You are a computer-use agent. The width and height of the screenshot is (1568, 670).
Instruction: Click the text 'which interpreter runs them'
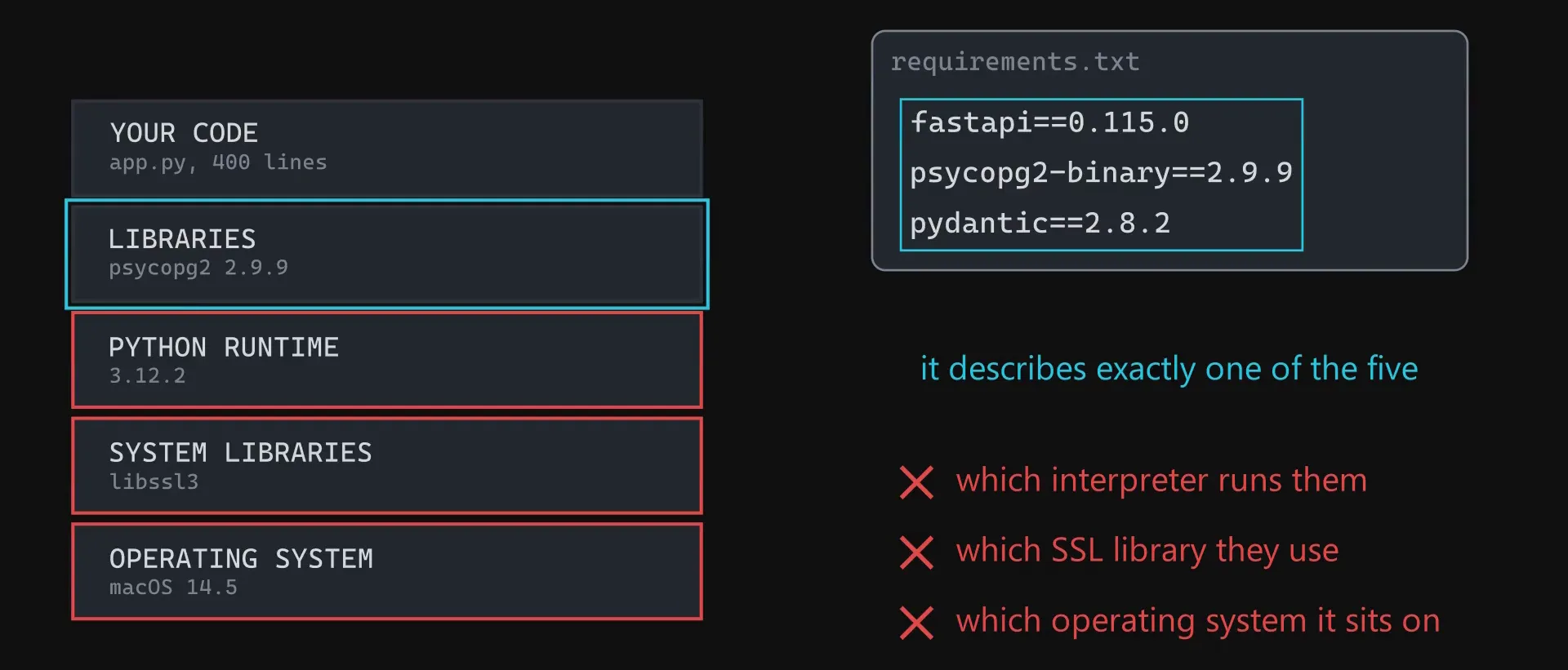point(1161,481)
